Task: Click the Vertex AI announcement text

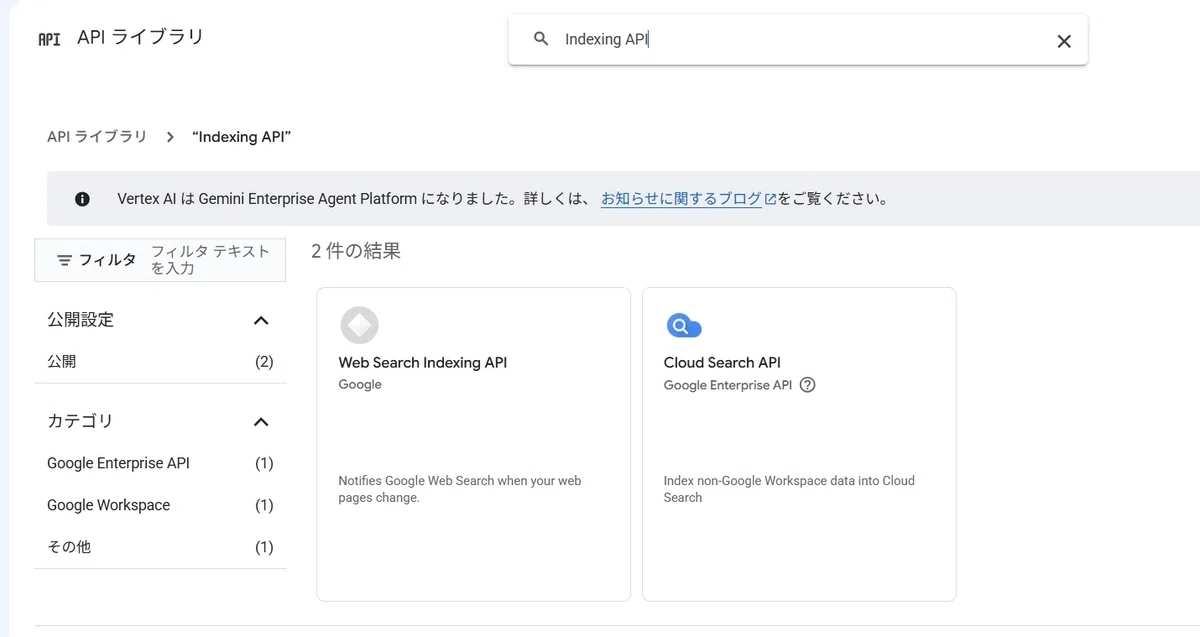Action: pyautogui.click(x=503, y=199)
